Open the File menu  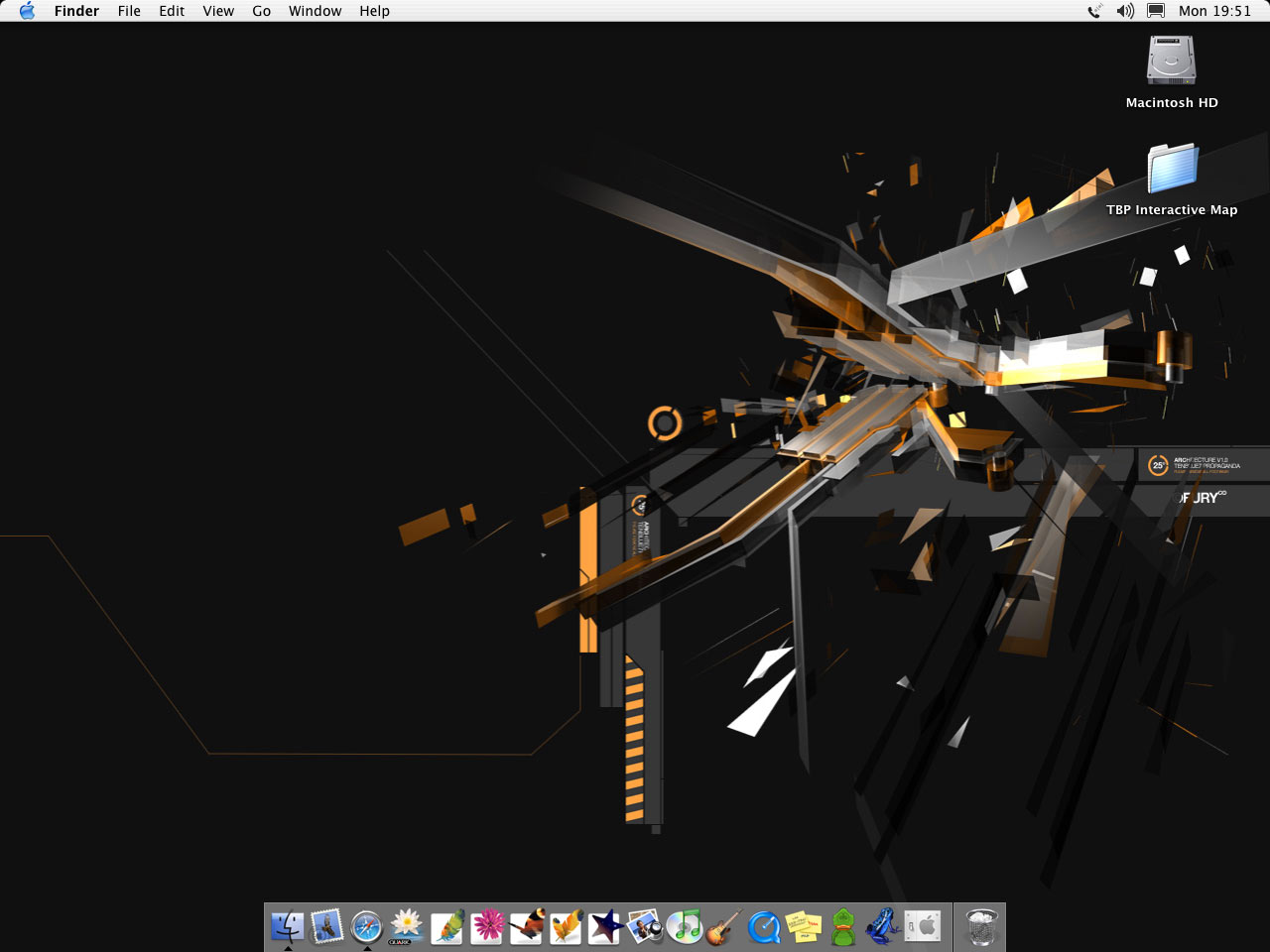(x=129, y=11)
